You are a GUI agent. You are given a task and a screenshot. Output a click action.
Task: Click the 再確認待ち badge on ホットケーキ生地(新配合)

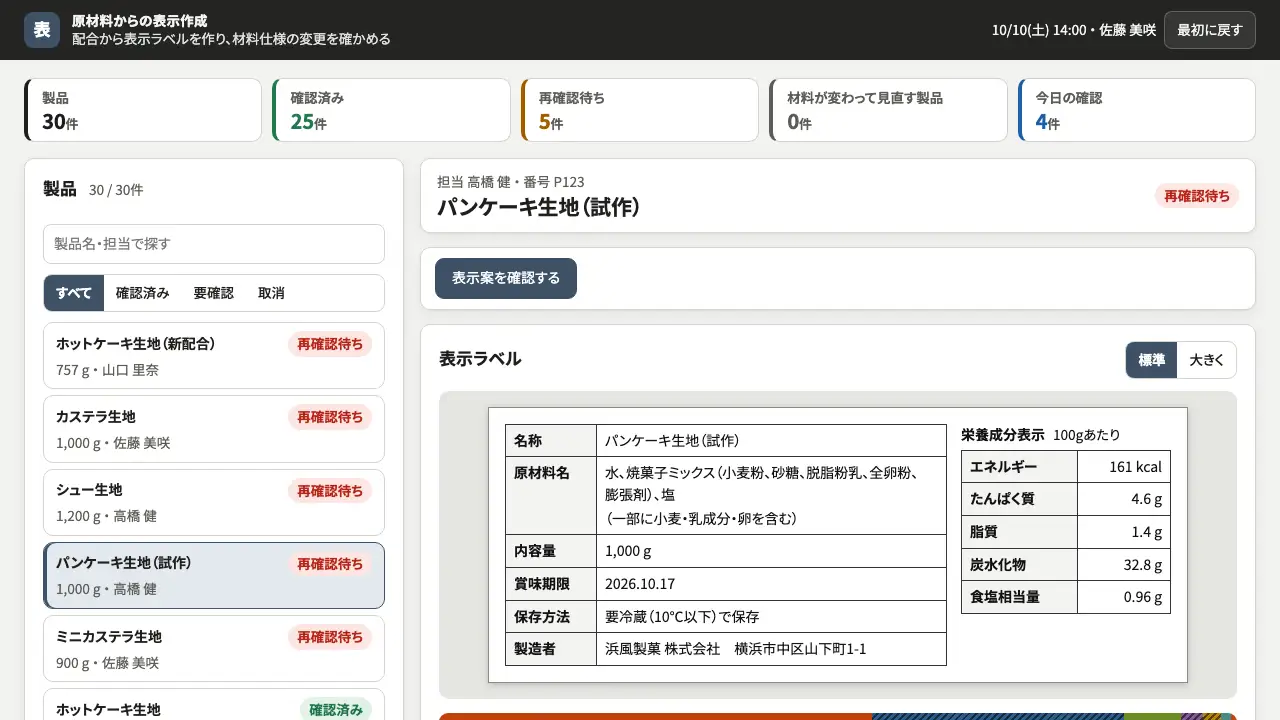[330, 344]
